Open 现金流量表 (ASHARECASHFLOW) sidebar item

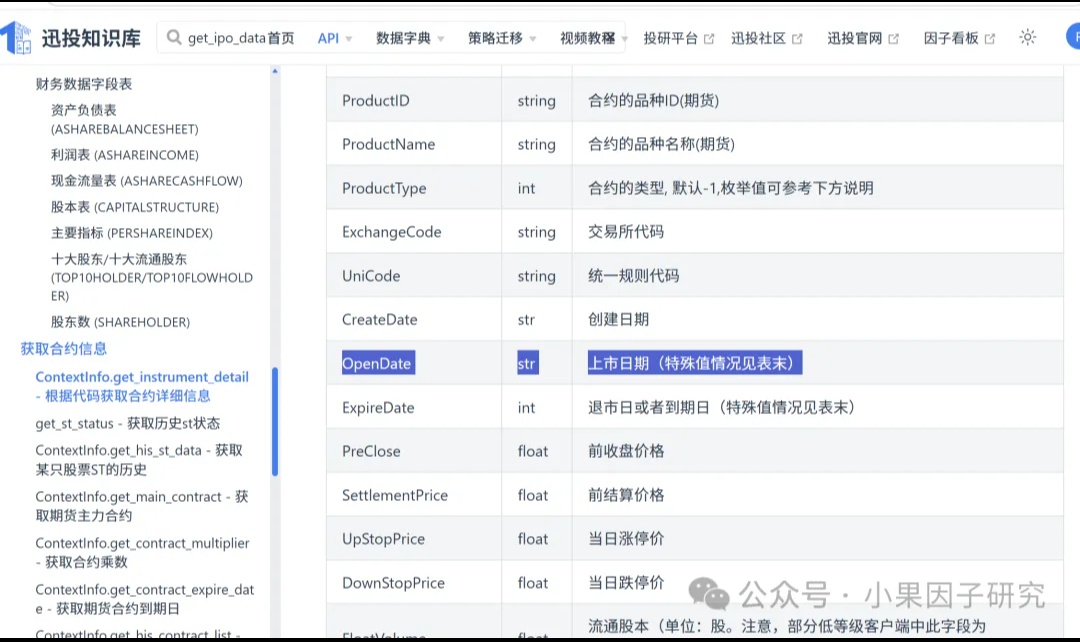click(x=147, y=180)
